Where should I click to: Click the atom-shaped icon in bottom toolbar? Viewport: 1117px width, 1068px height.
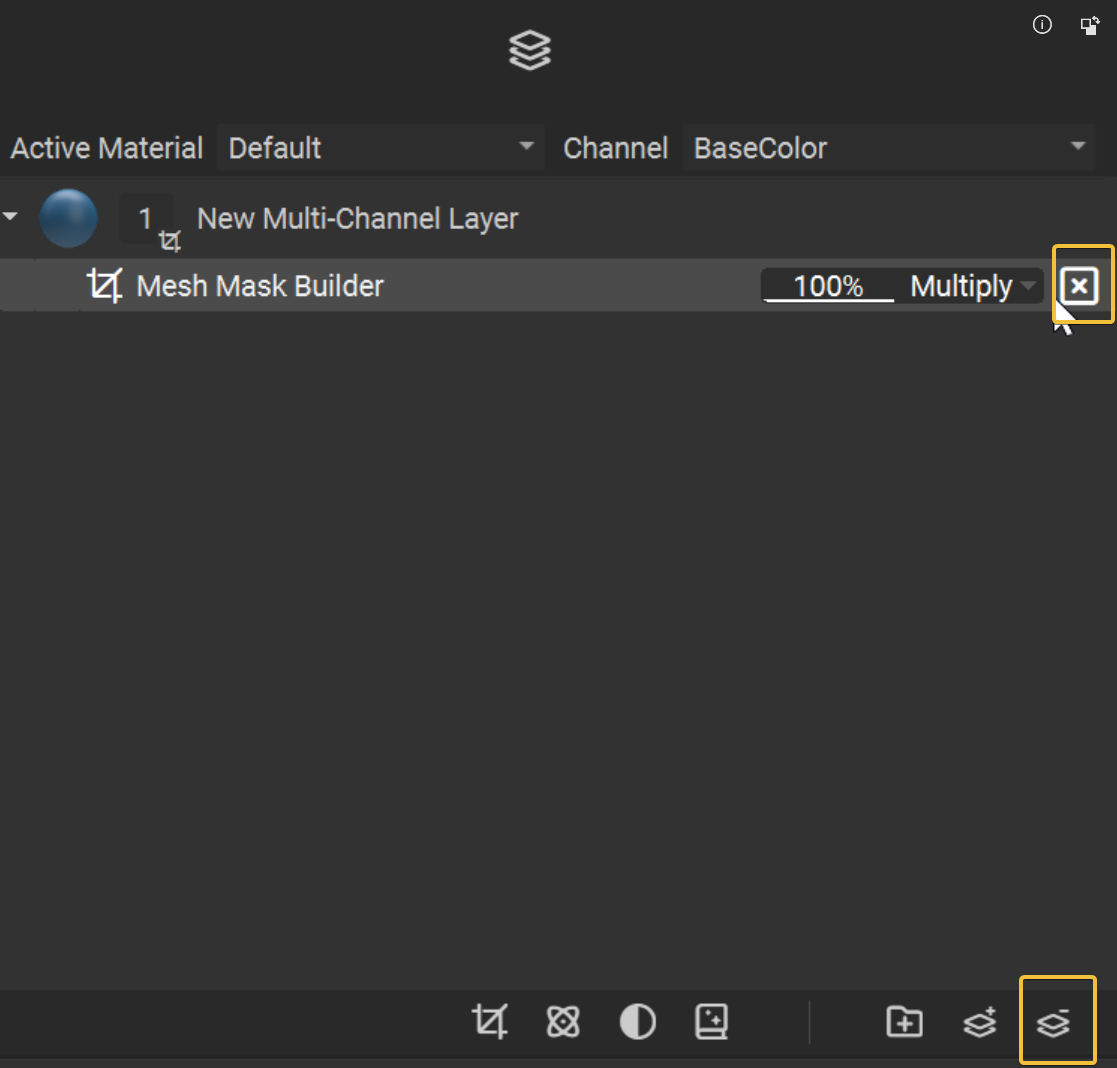click(x=563, y=1022)
